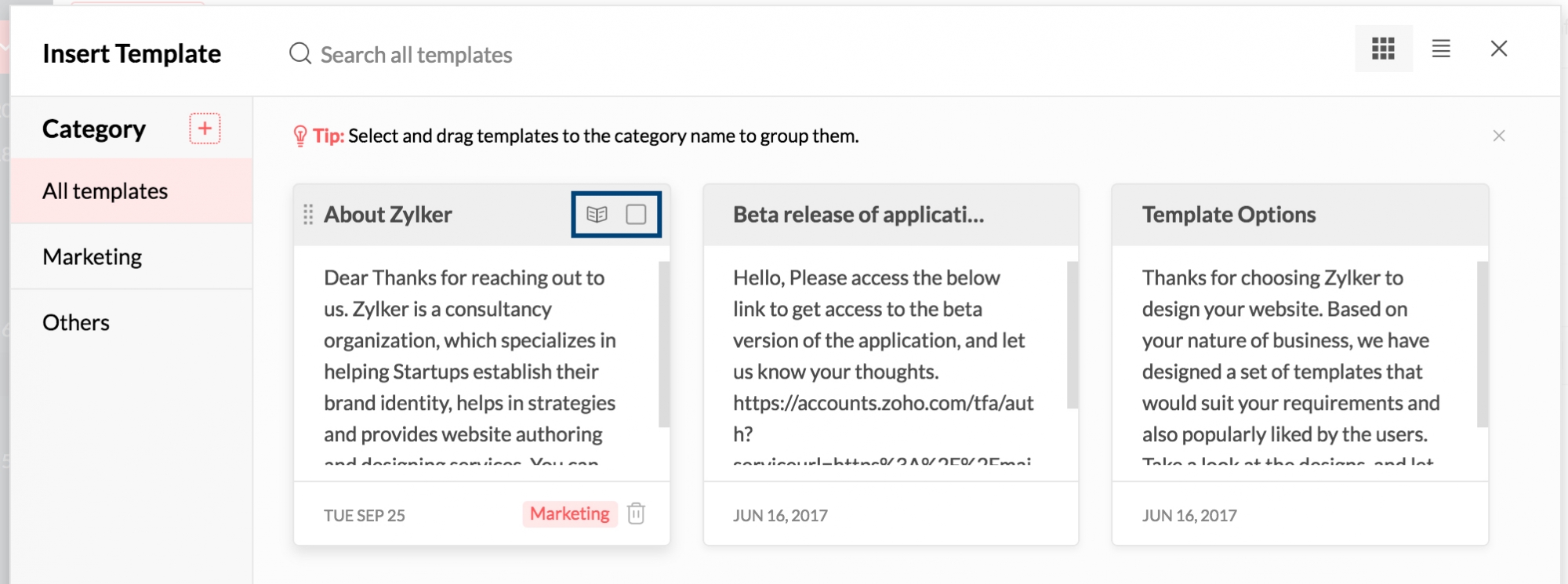Image resolution: width=1568 pixels, height=584 pixels.
Task: Open the Beta release of application template
Action: pos(858,215)
